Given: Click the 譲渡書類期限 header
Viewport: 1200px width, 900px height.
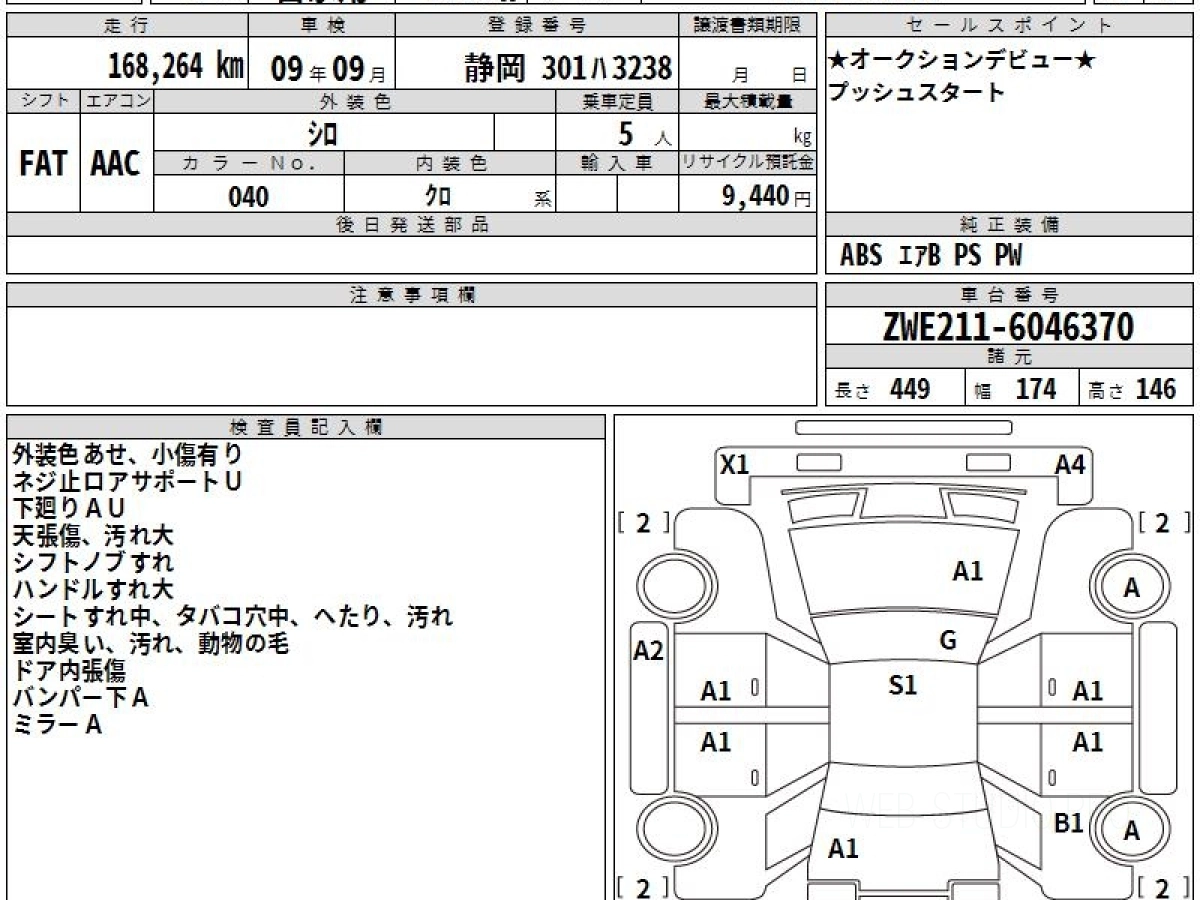Looking at the screenshot, I should coord(749,26).
